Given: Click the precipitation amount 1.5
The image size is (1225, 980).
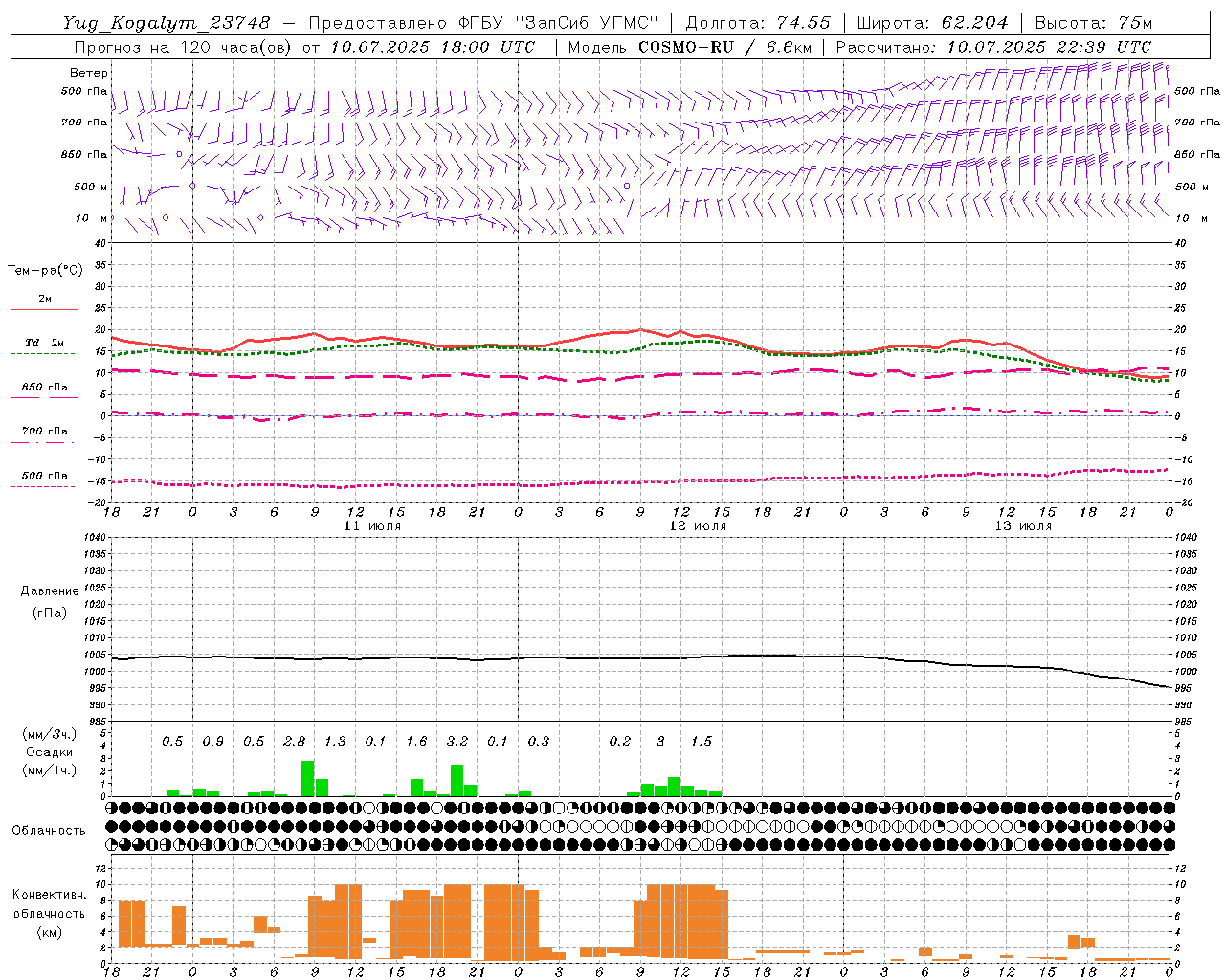Looking at the screenshot, I should coord(702,742).
